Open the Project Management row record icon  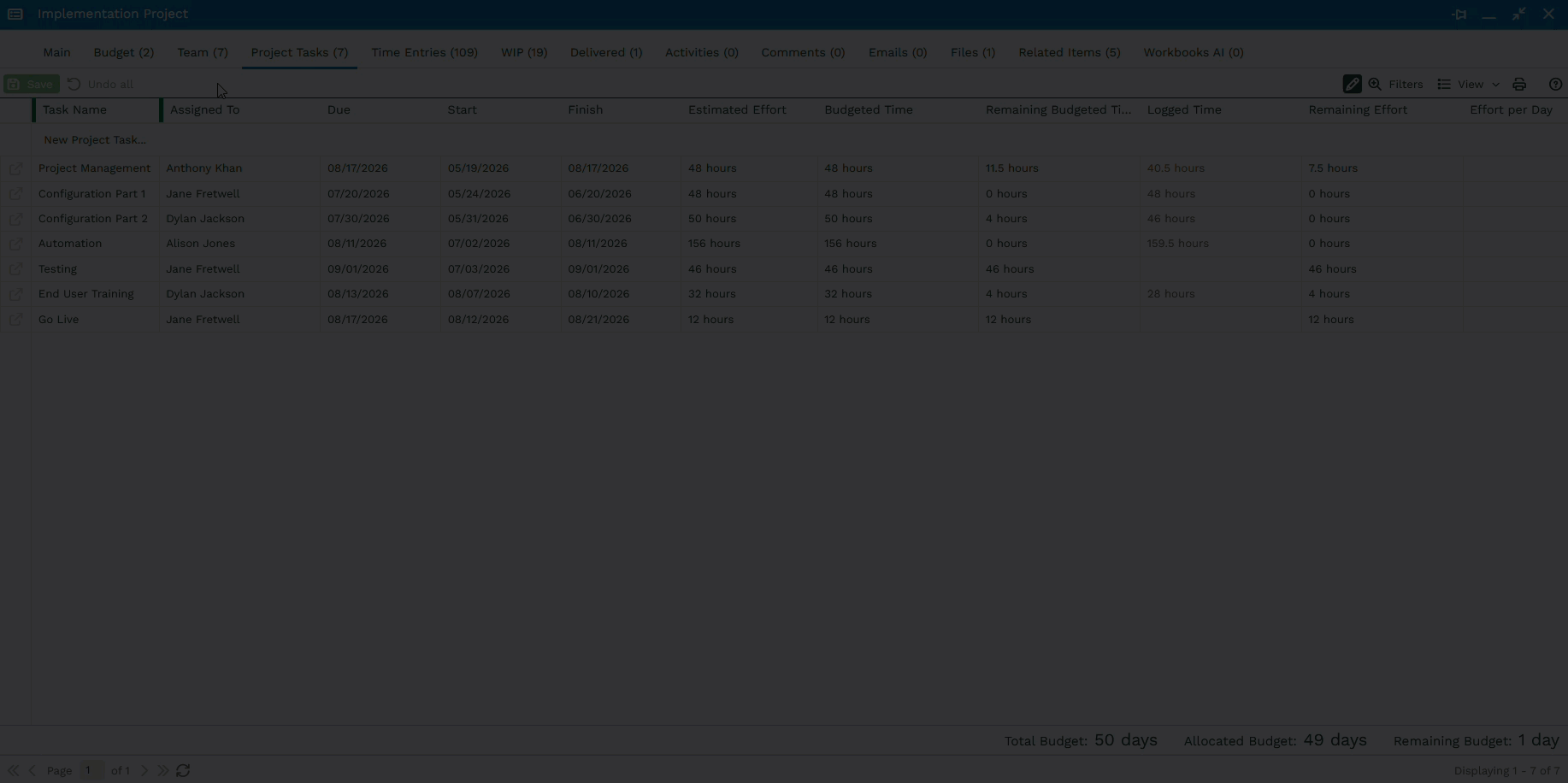point(15,168)
